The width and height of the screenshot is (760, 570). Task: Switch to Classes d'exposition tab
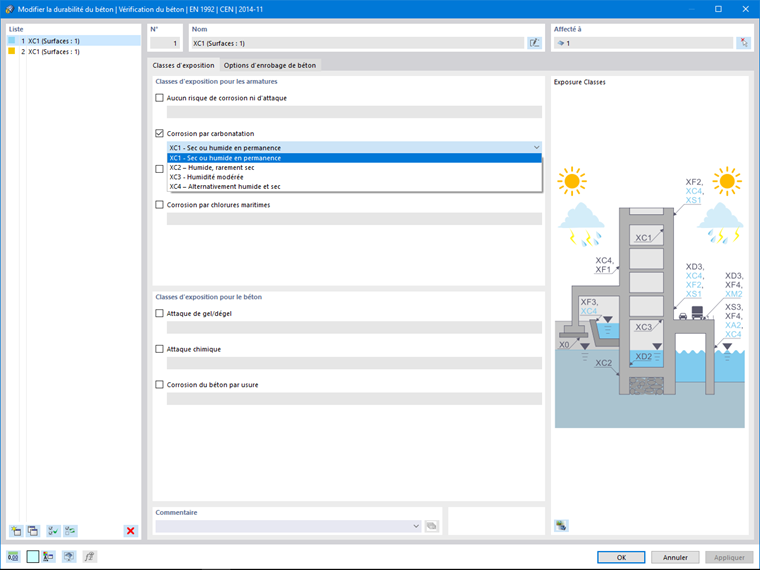point(183,65)
